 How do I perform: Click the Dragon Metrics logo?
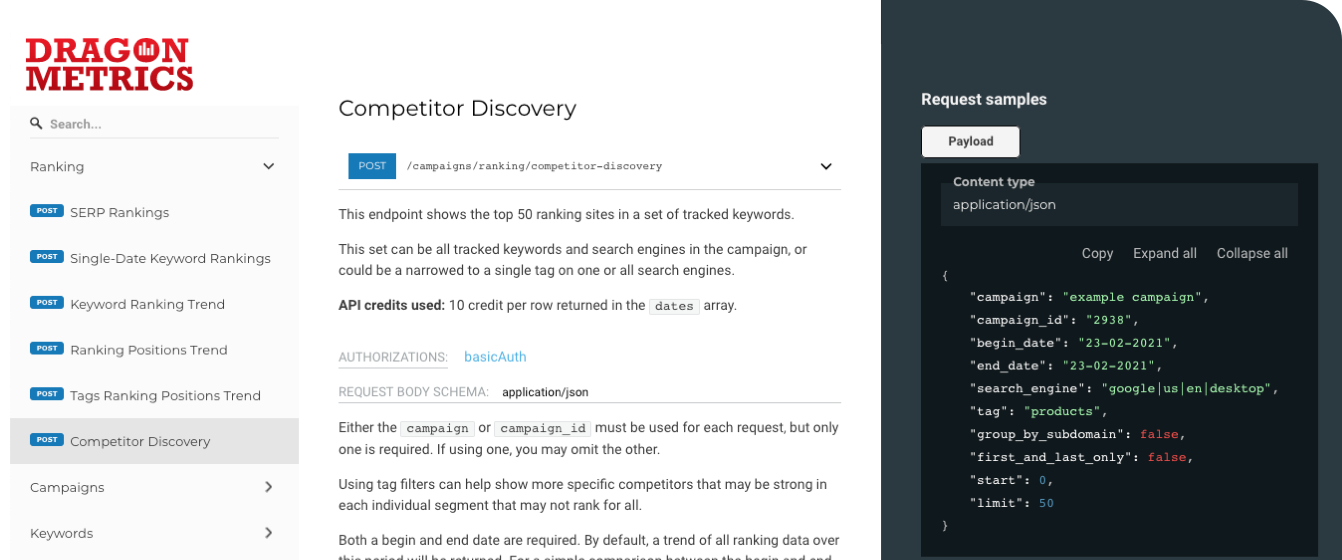point(109,65)
